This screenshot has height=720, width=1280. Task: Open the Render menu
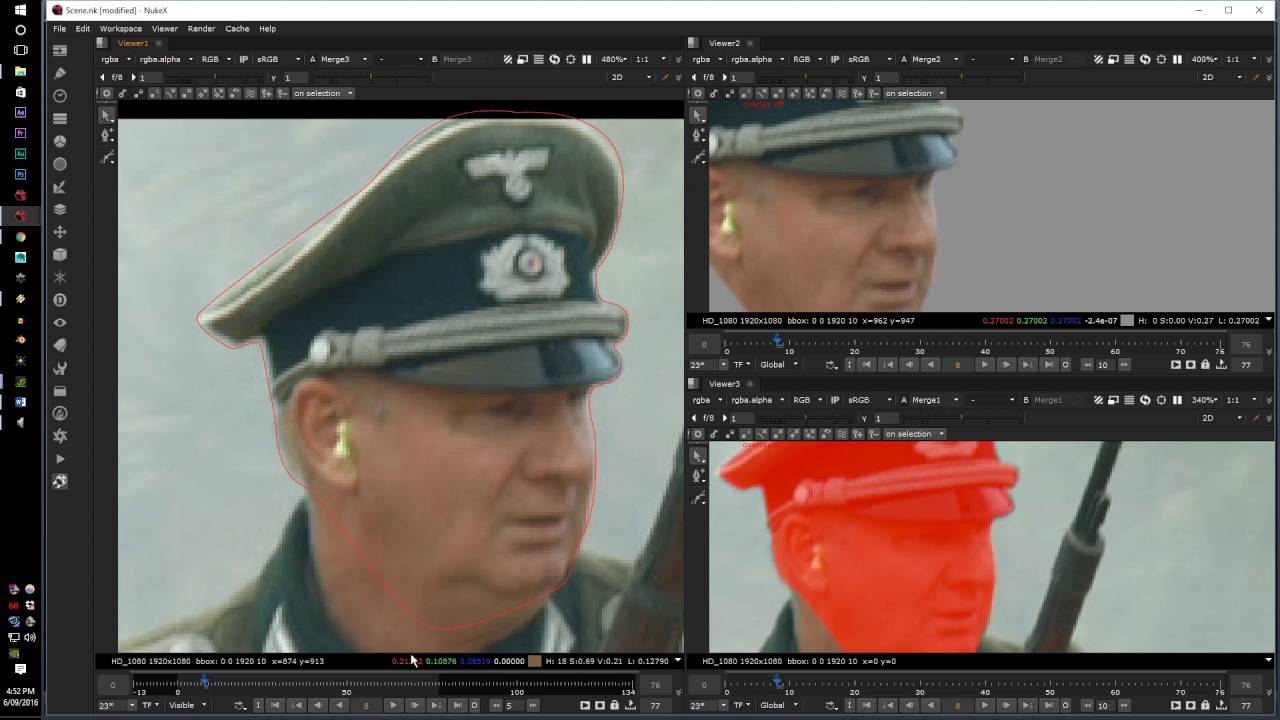tap(201, 29)
